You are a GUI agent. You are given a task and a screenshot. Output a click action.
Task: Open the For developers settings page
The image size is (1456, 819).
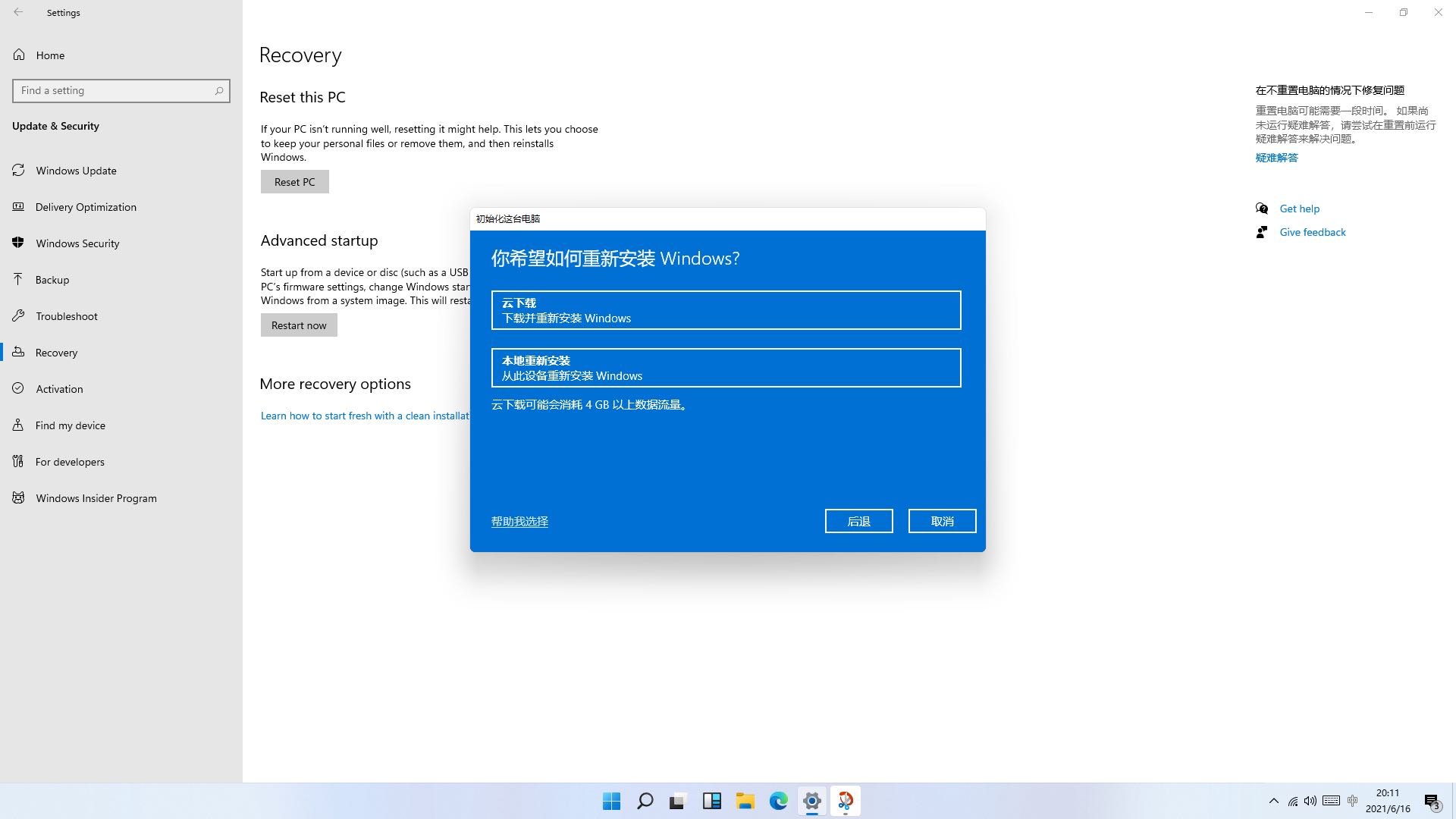click(70, 461)
